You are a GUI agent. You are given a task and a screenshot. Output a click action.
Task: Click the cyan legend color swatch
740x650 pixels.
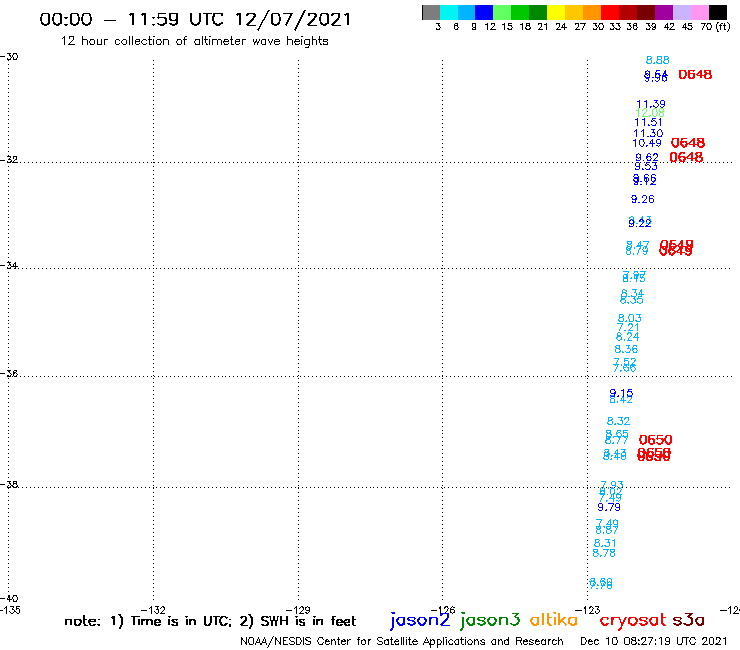click(449, 12)
